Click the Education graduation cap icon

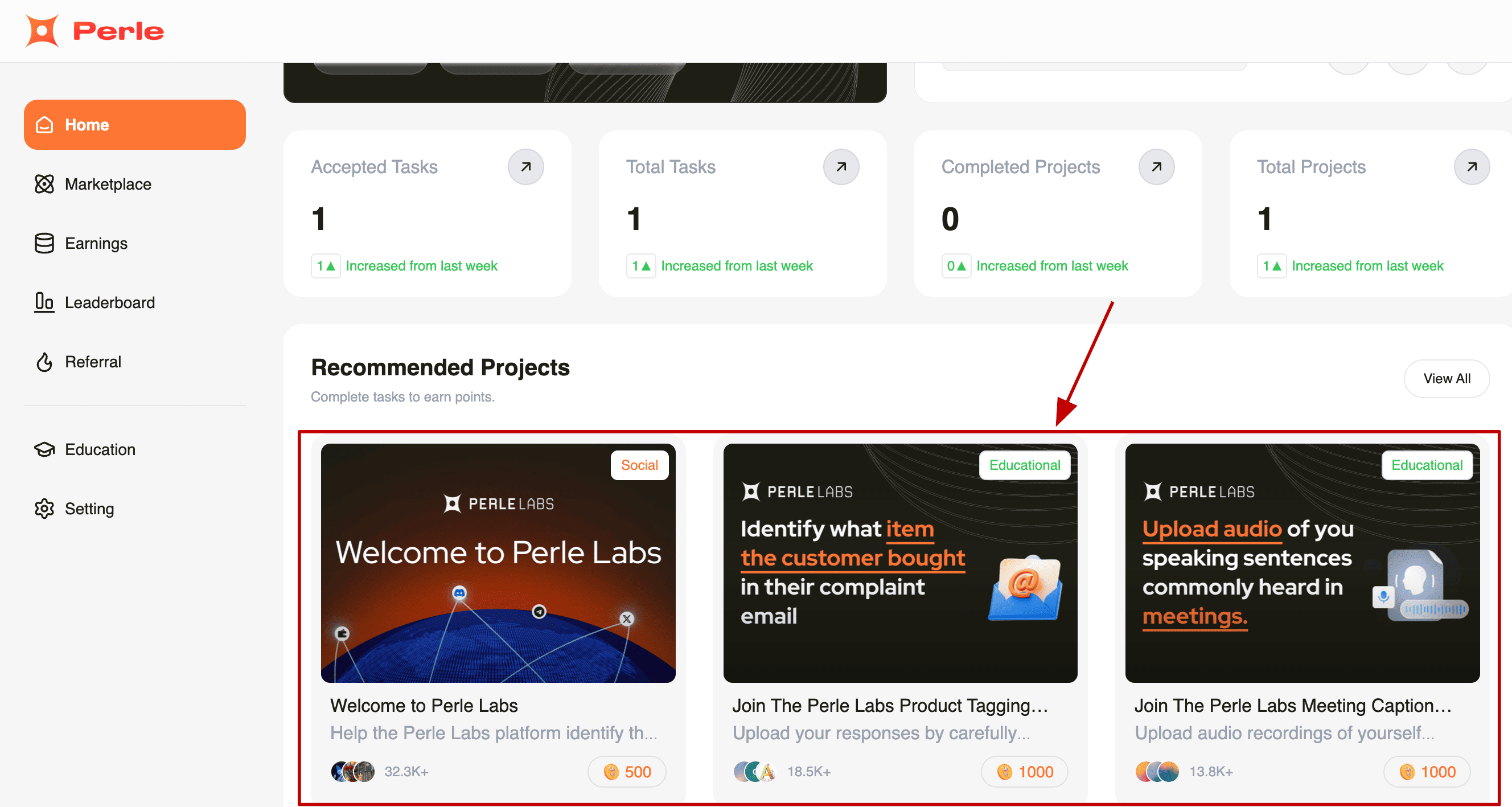[44, 449]
